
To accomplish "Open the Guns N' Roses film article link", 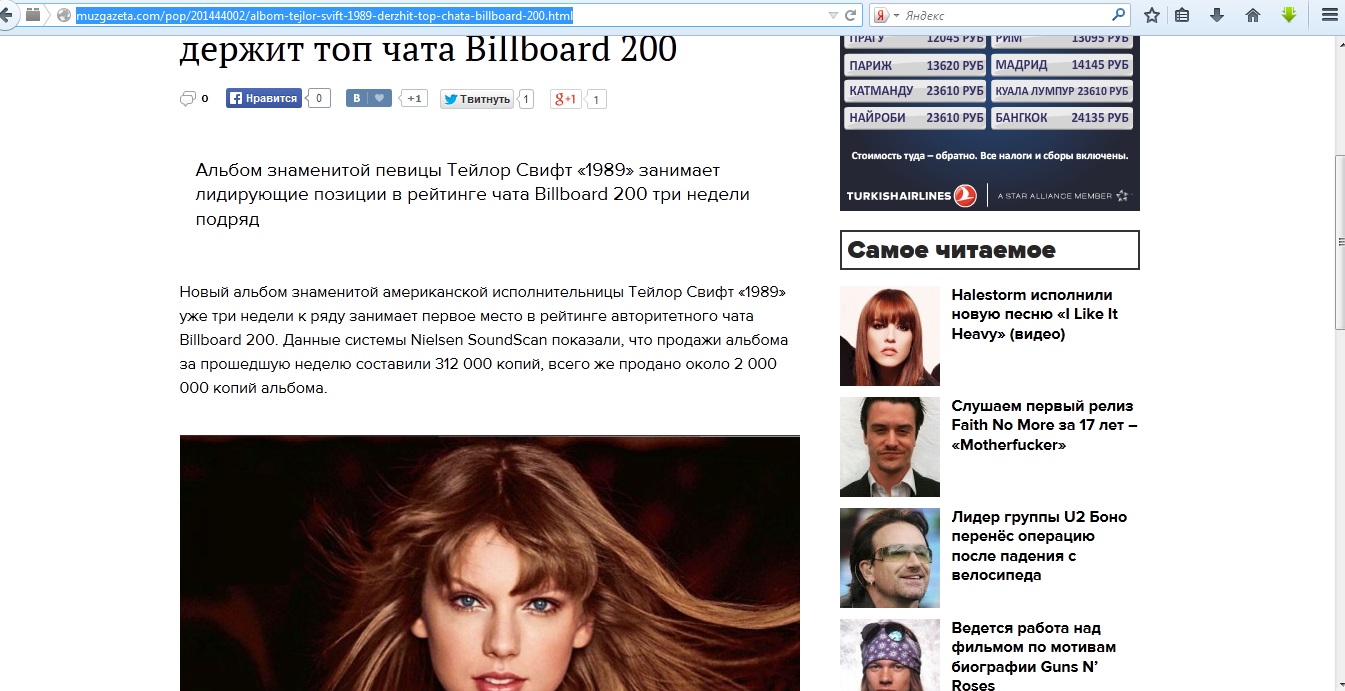I will [x=1033, y=656].
